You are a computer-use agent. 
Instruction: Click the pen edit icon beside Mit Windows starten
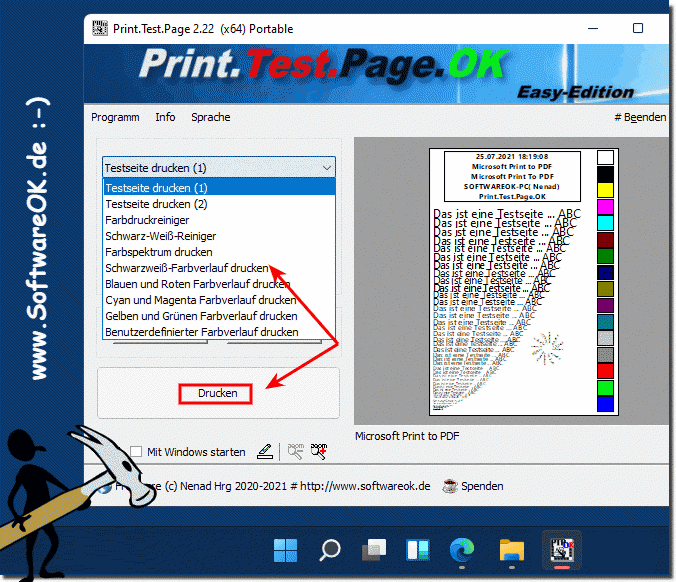tap(265, 451)
